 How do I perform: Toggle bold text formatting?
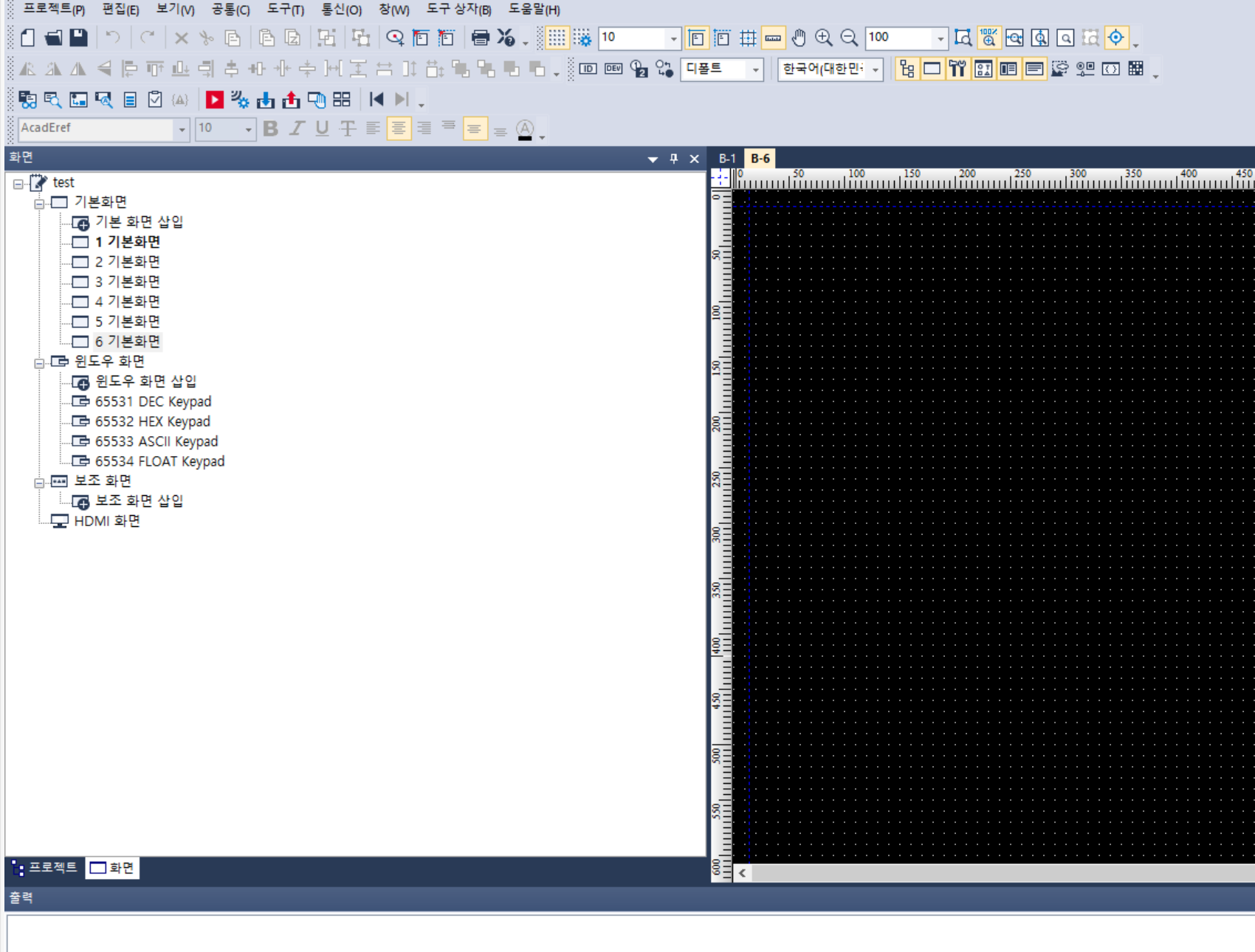click(271, 128)
